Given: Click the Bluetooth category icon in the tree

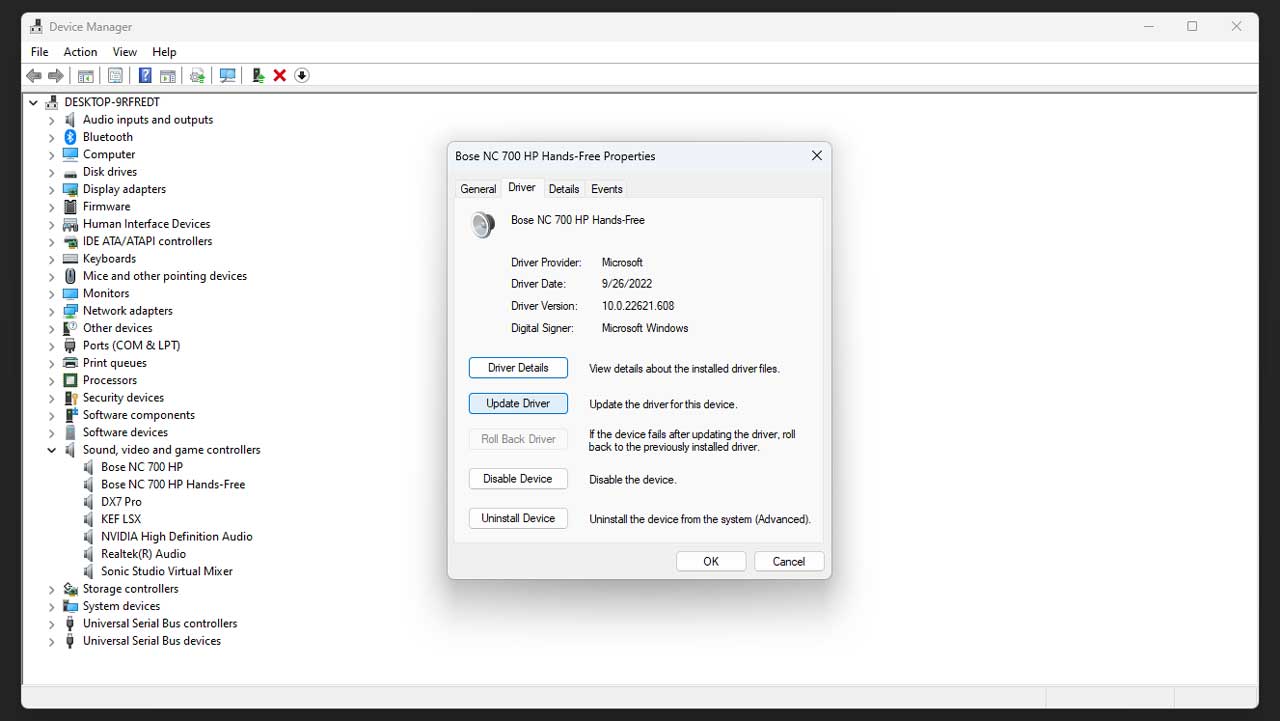Looking at the screenshot, I should click(x=70, y=137).
